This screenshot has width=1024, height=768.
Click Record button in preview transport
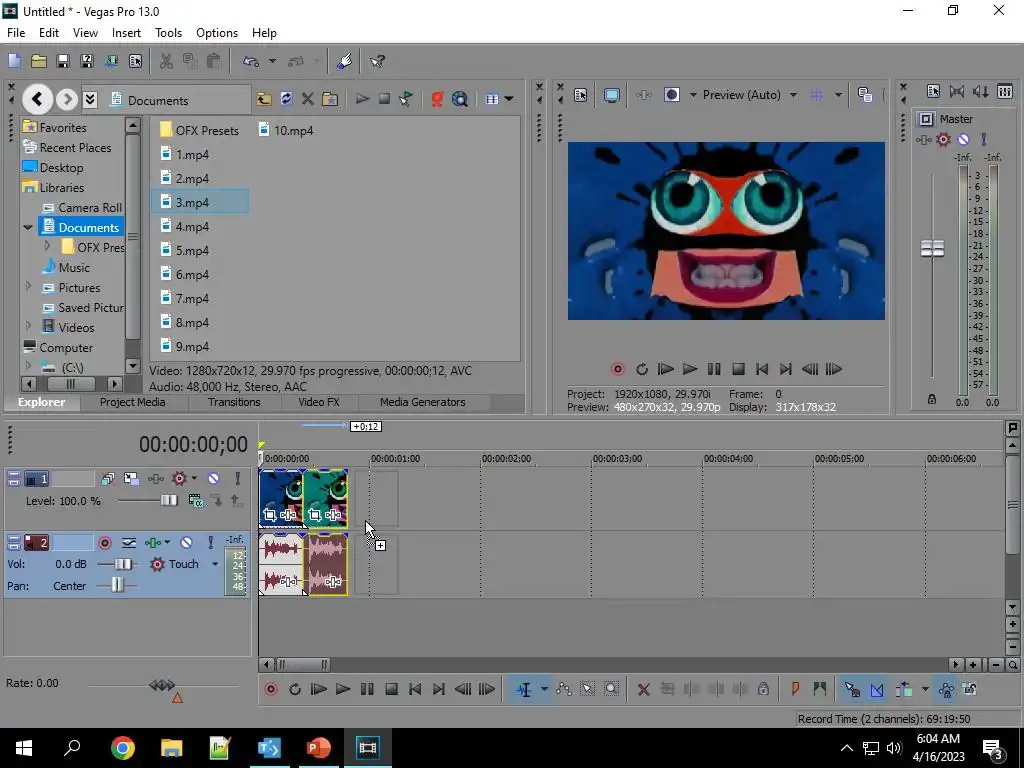point(617,370)
